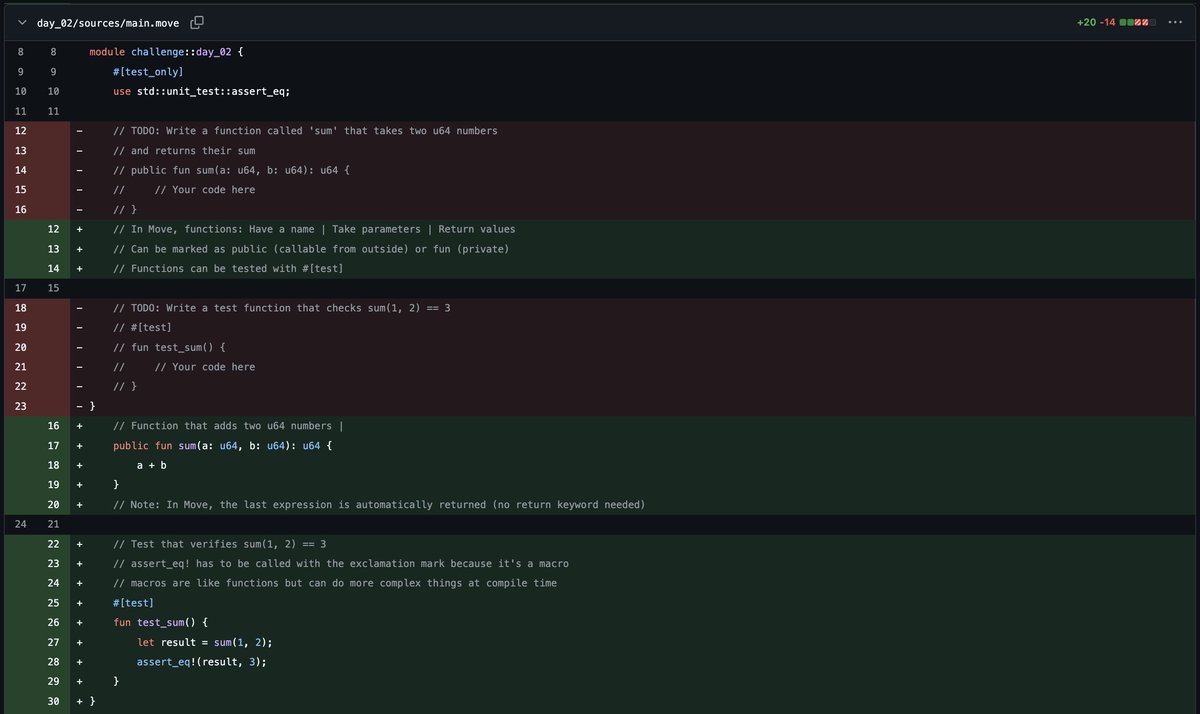The width and height of the screenshot is (1200, 714).
Task: Click added line 'Functions can be tested with #[test]'
Action: [229, 268]
